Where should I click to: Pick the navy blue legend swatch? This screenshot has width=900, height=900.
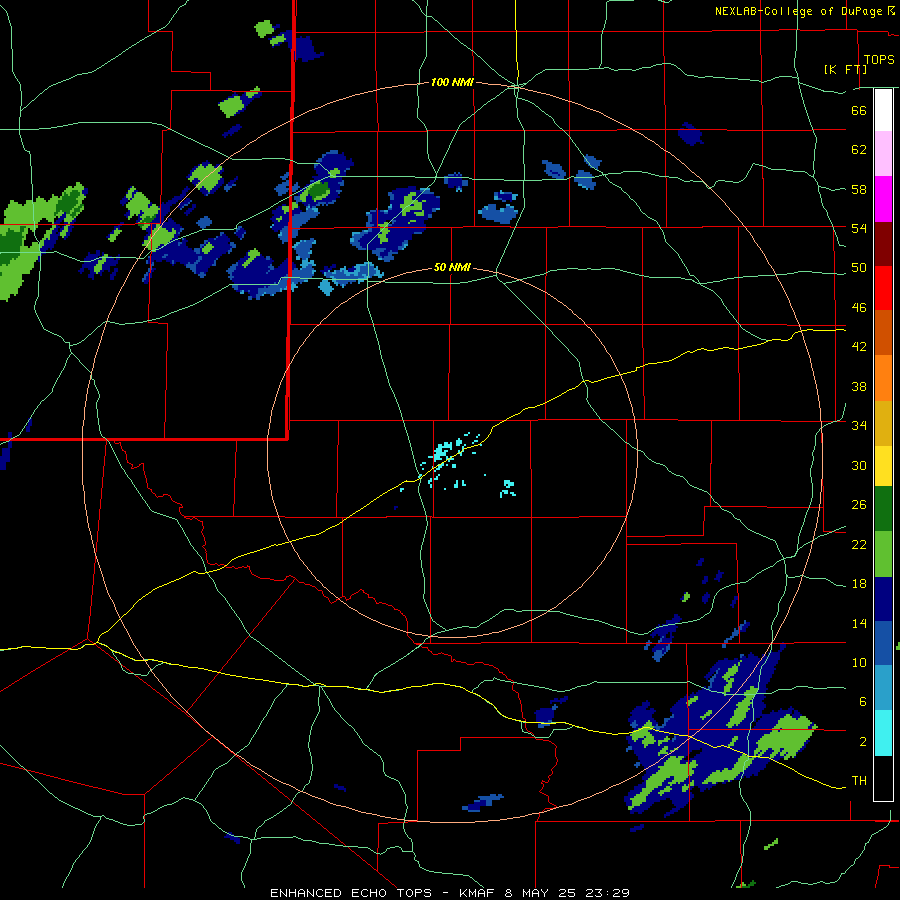click(883, 599)
